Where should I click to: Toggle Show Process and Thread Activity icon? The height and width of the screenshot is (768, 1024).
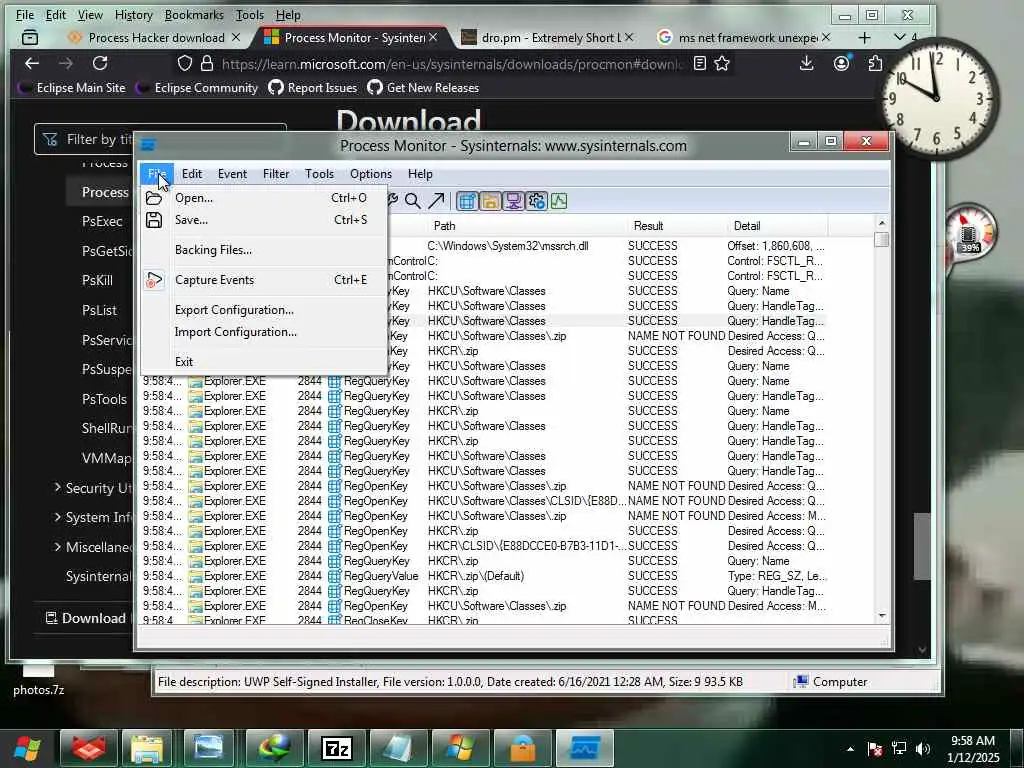[x=536, y=201]
